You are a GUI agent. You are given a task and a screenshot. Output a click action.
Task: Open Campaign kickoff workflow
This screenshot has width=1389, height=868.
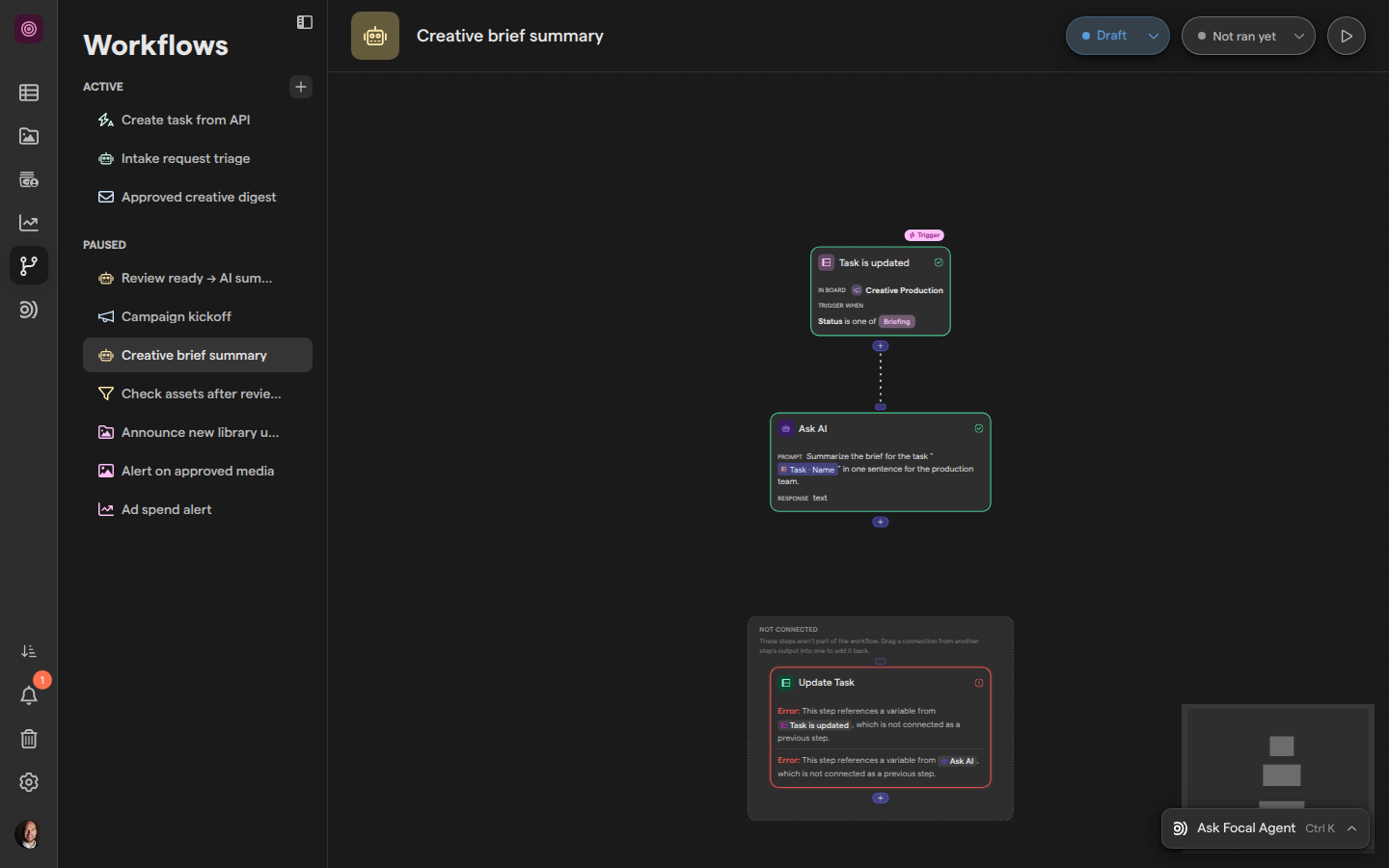pos(198,316)
